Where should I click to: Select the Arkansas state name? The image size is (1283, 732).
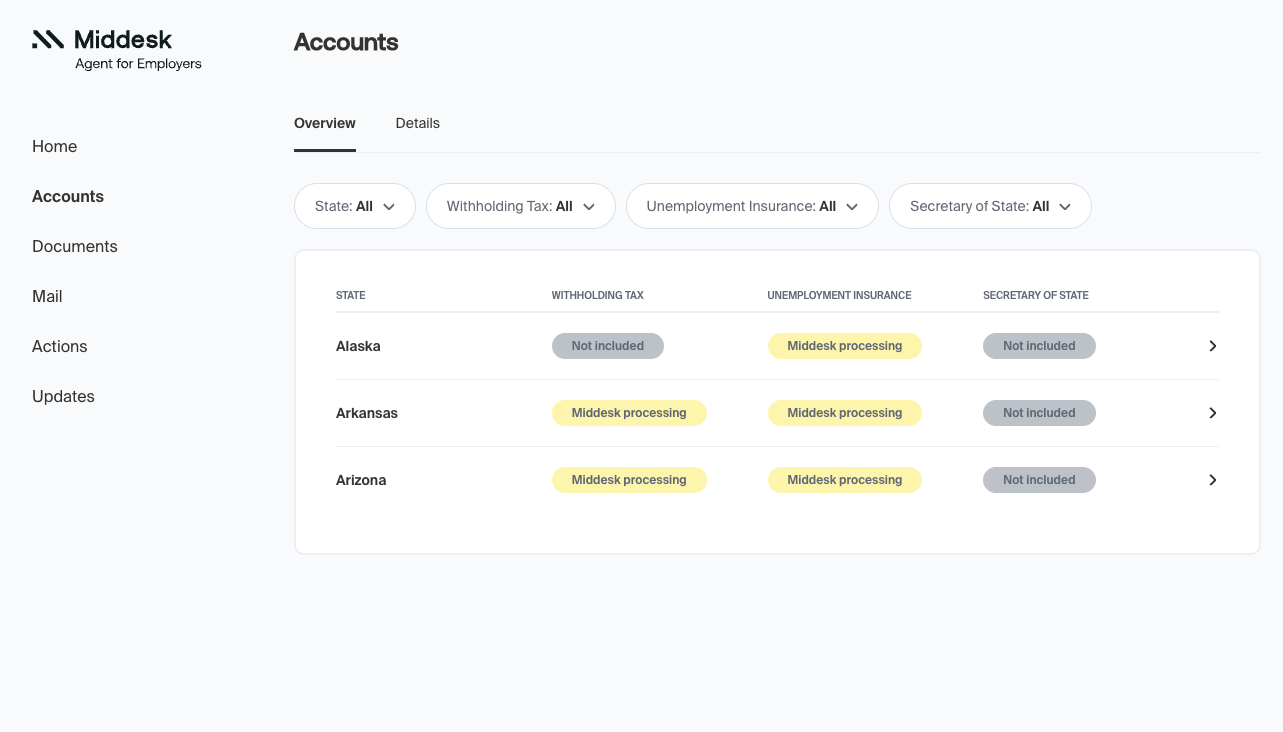click(x=367, y=413)
